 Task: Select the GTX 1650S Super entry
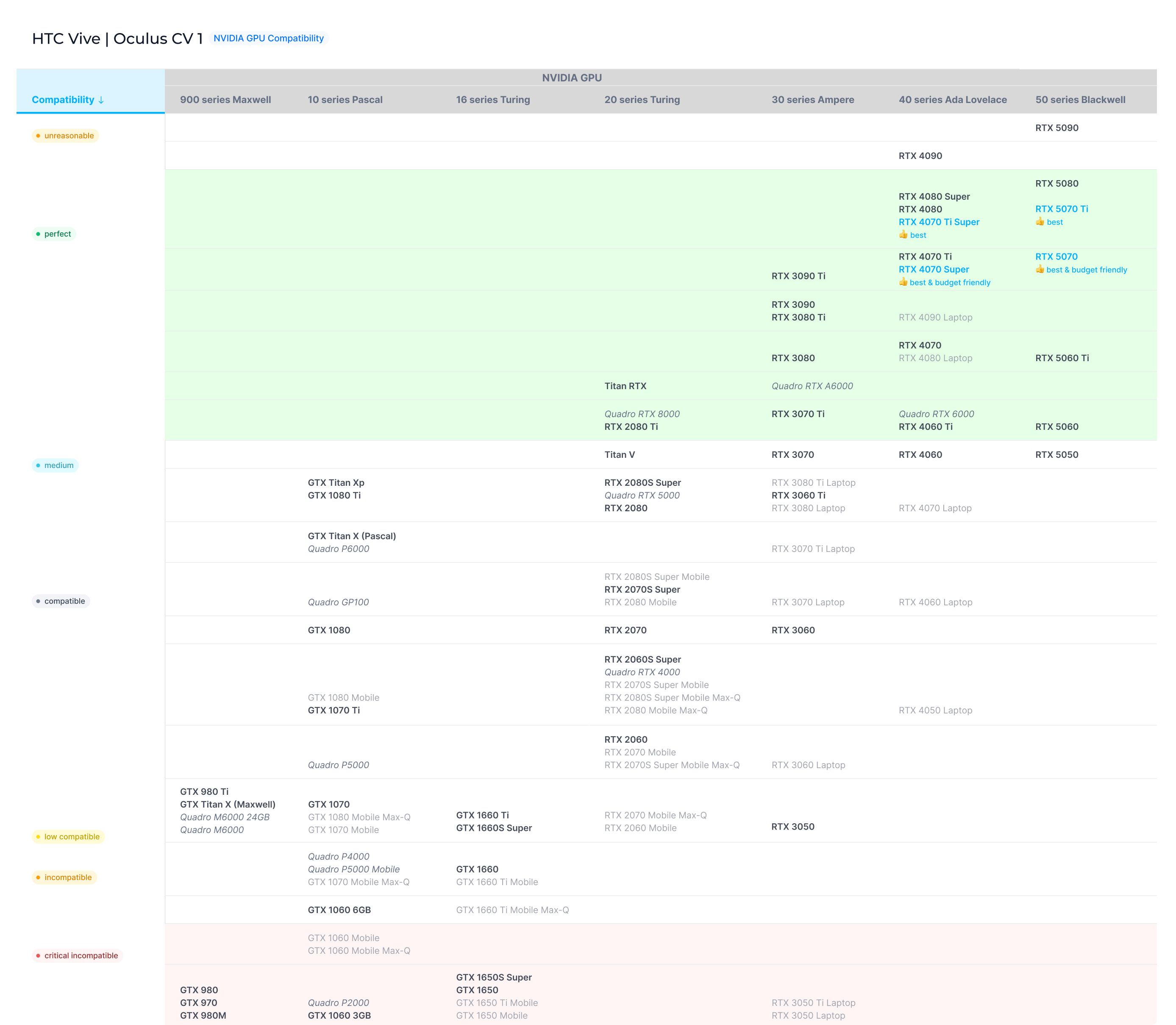point(493,978)
